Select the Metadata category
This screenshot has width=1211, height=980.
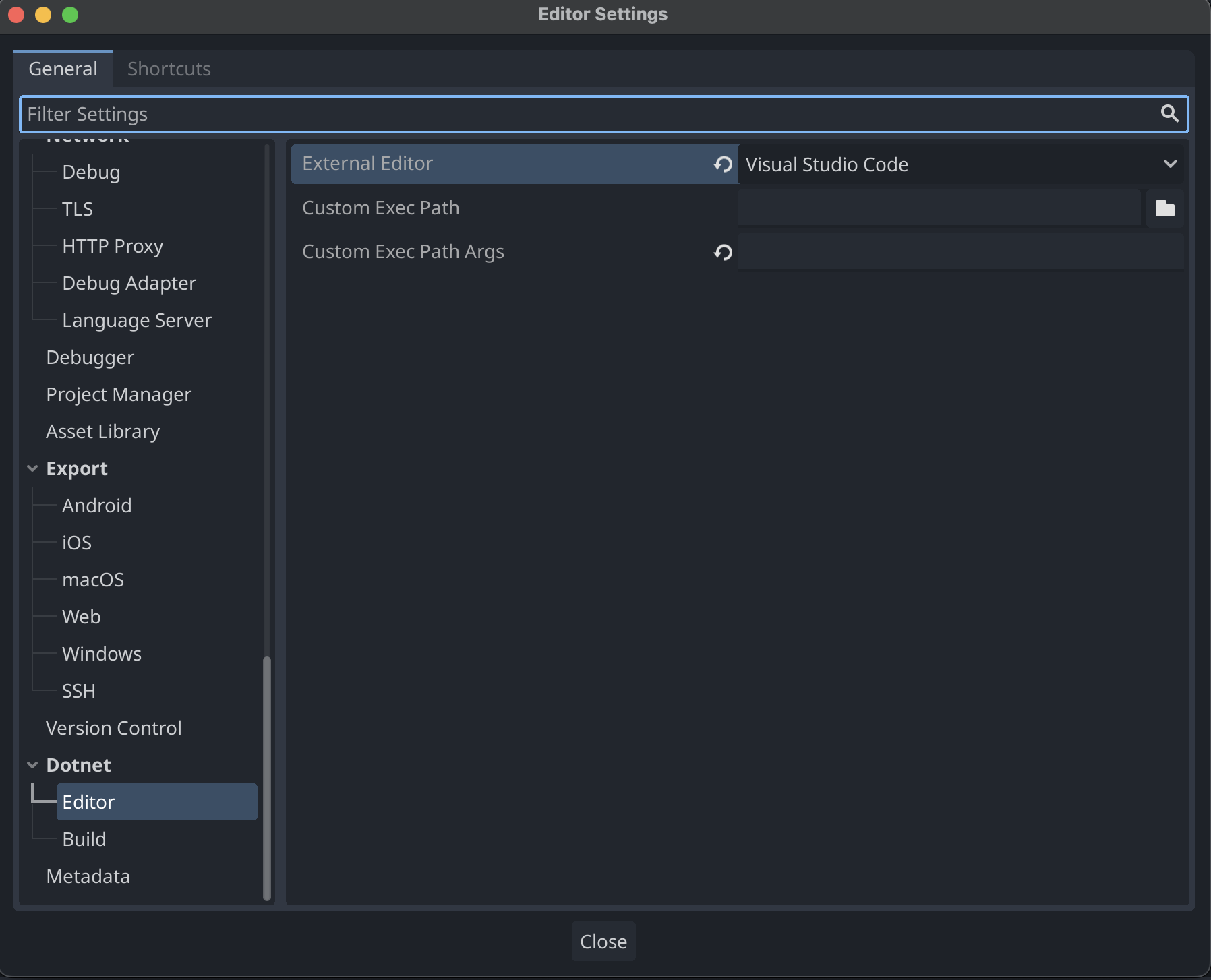(x=88, y=876)
